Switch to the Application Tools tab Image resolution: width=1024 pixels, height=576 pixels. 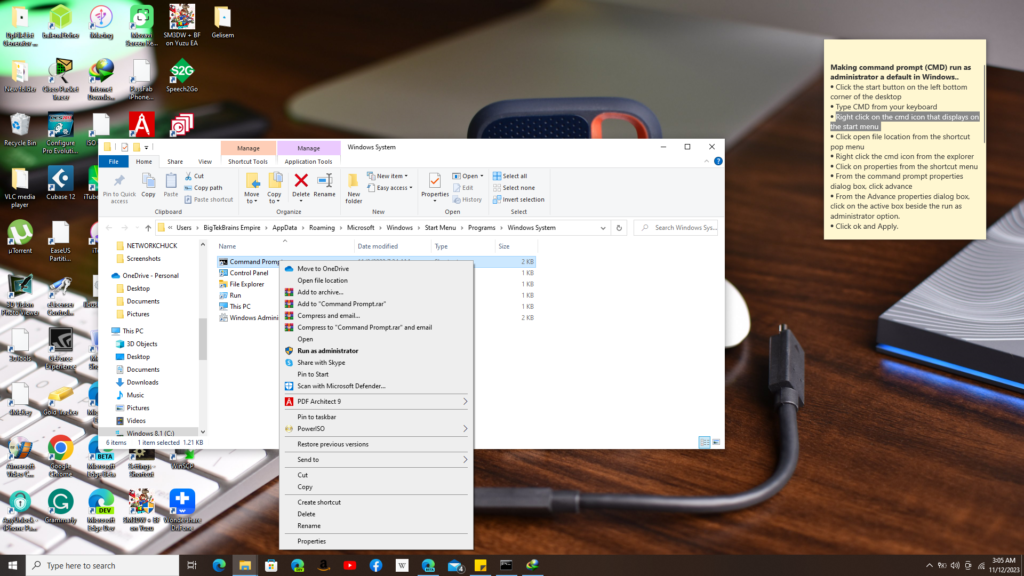(x=308, y=161)
